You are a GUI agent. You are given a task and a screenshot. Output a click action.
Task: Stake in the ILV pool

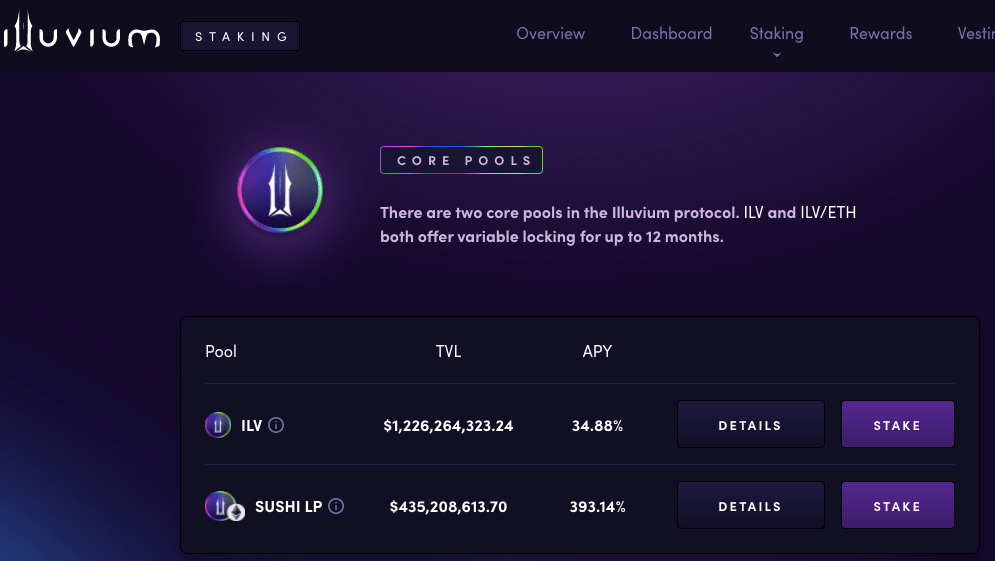(897, 424)
